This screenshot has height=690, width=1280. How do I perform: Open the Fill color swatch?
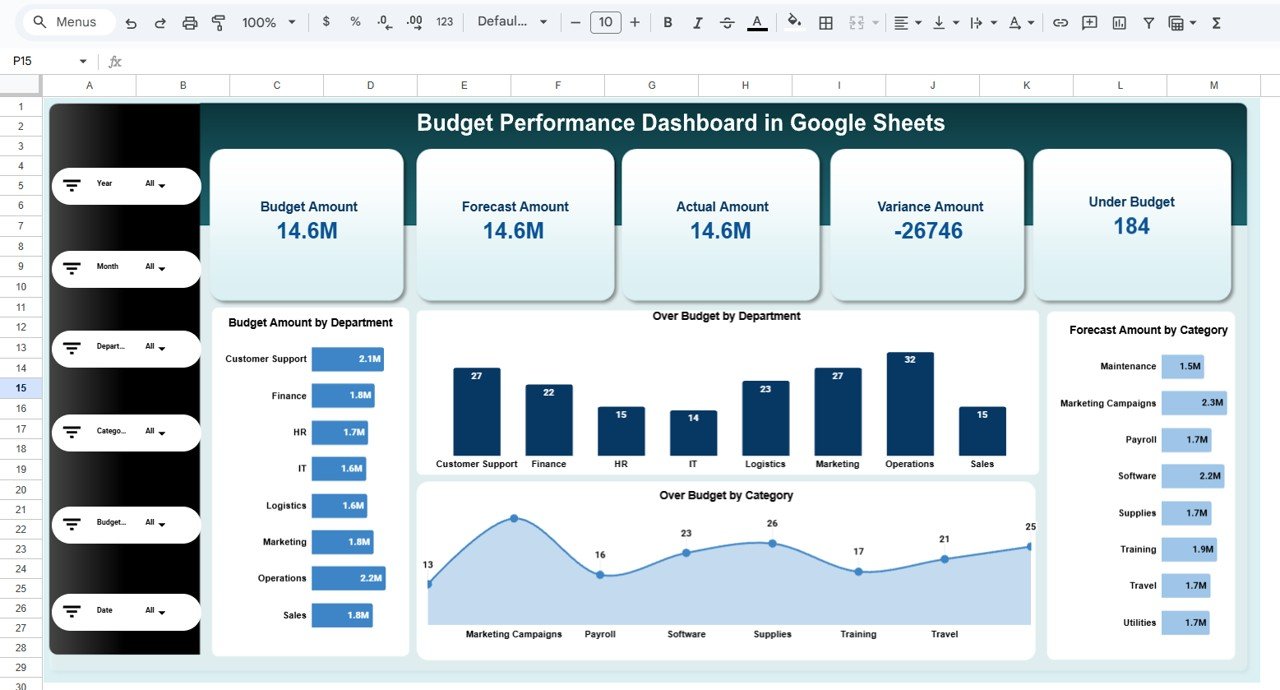793,22
